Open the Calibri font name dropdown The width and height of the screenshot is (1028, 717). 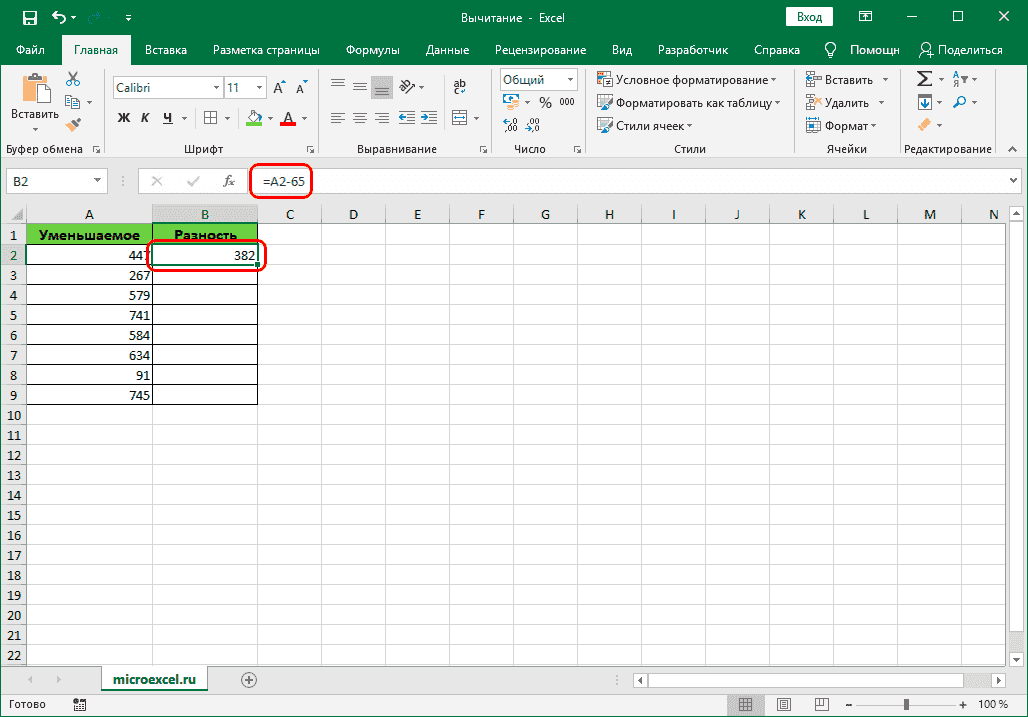pos(215,88)
